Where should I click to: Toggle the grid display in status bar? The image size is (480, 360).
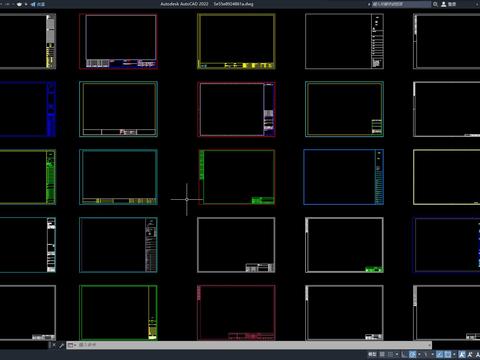point(382,354)
